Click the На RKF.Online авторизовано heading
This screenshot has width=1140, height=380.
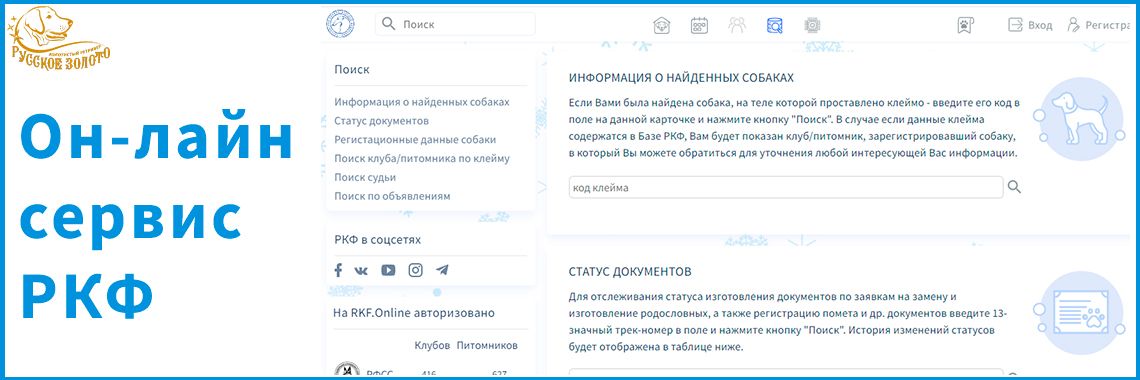[x=414, y=313]
